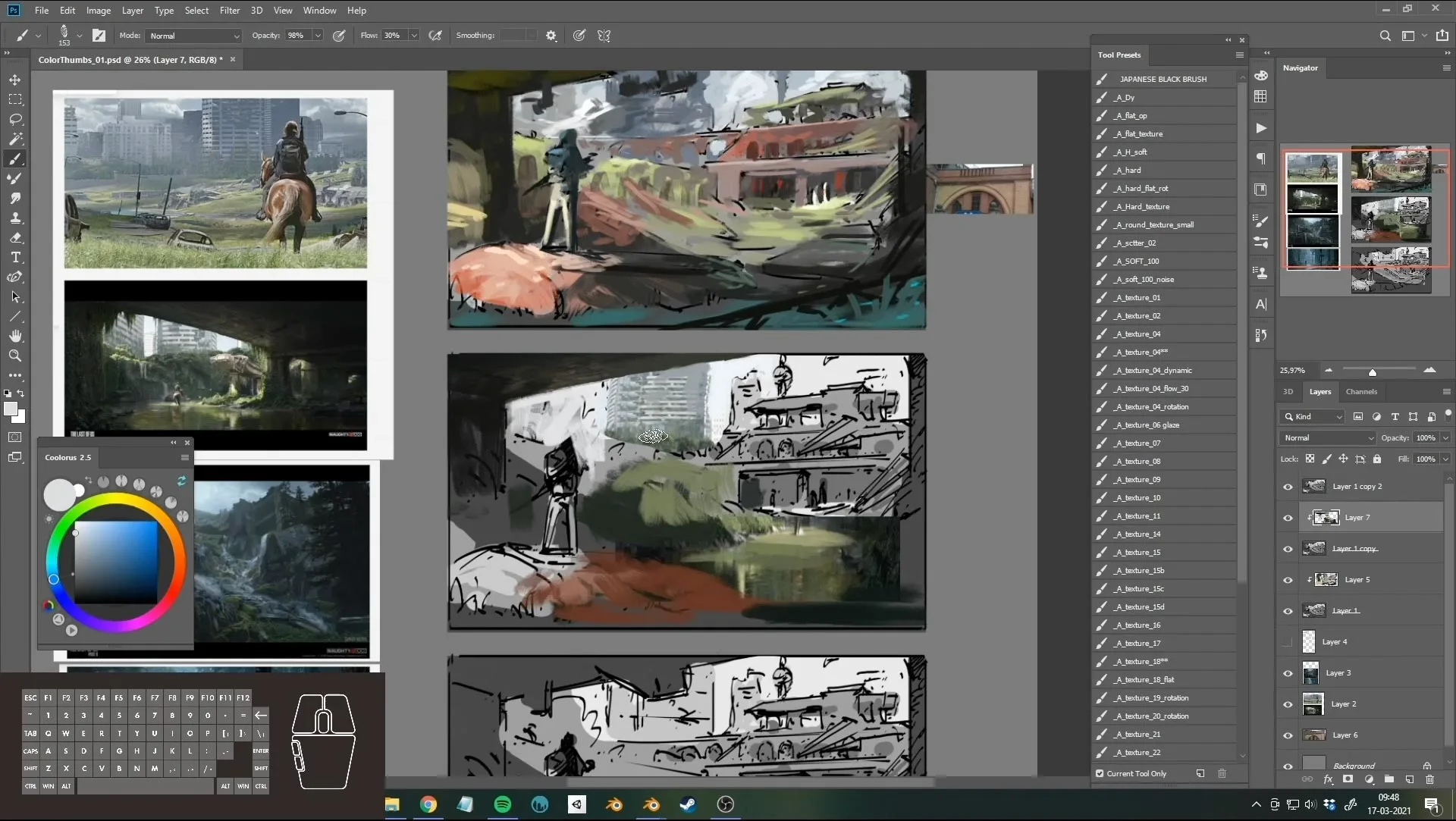The image size is (1456, 821).
Task: Click the share document icon
Action: point(1442,36)
